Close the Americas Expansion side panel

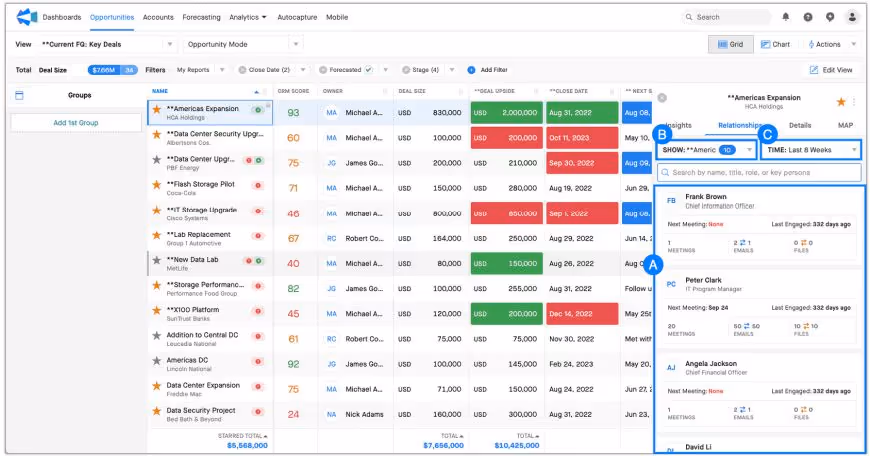pos(662,98)
